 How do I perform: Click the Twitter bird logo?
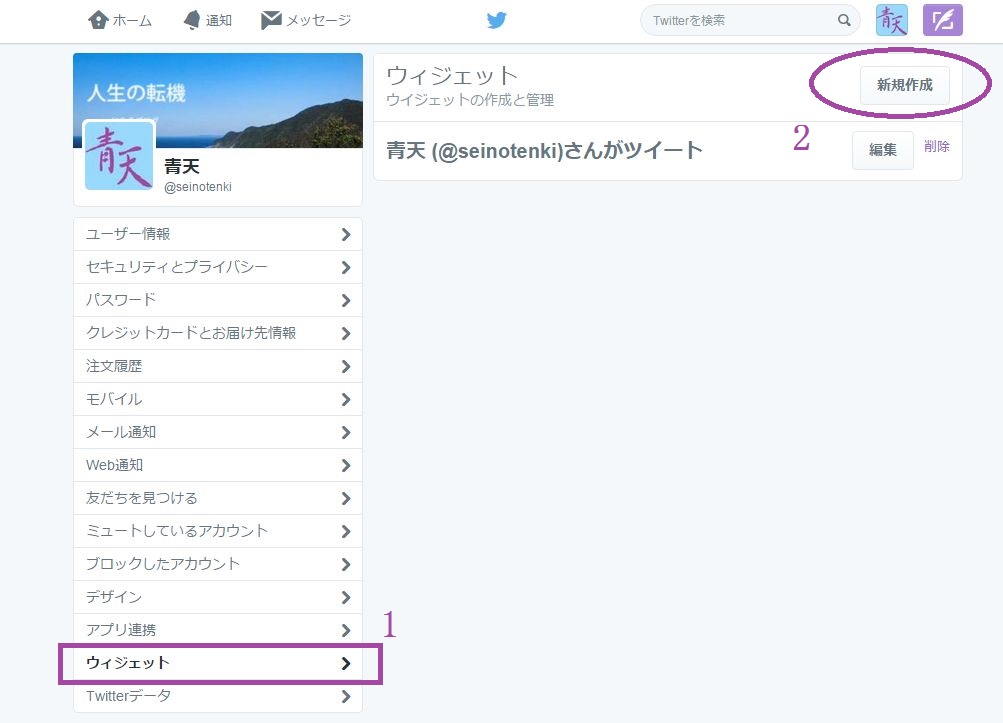497,20
